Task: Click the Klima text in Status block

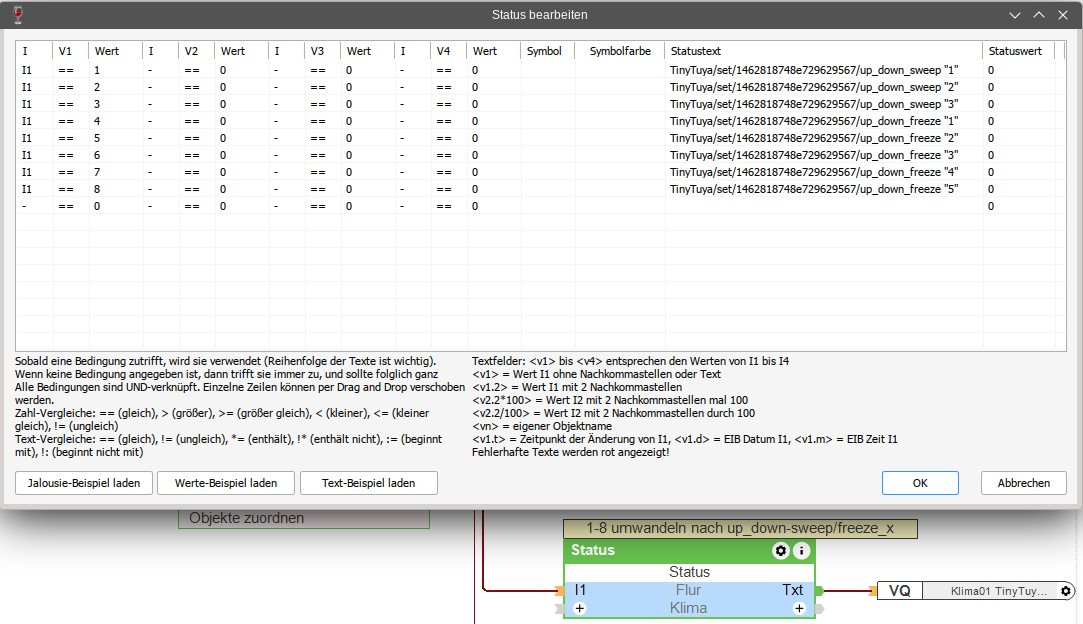Action: [688, 608]
